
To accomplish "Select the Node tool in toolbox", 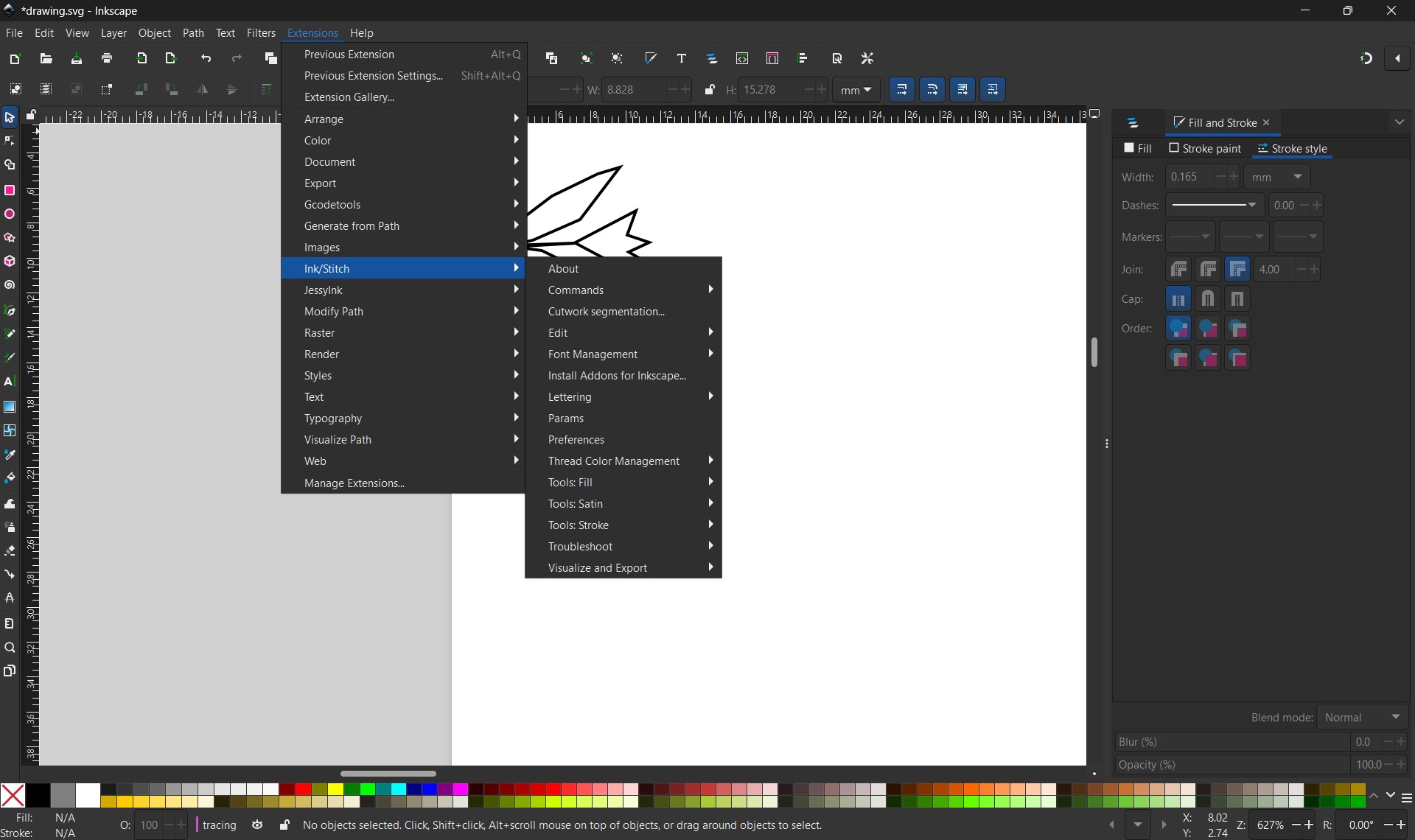I will coord(10,141).
